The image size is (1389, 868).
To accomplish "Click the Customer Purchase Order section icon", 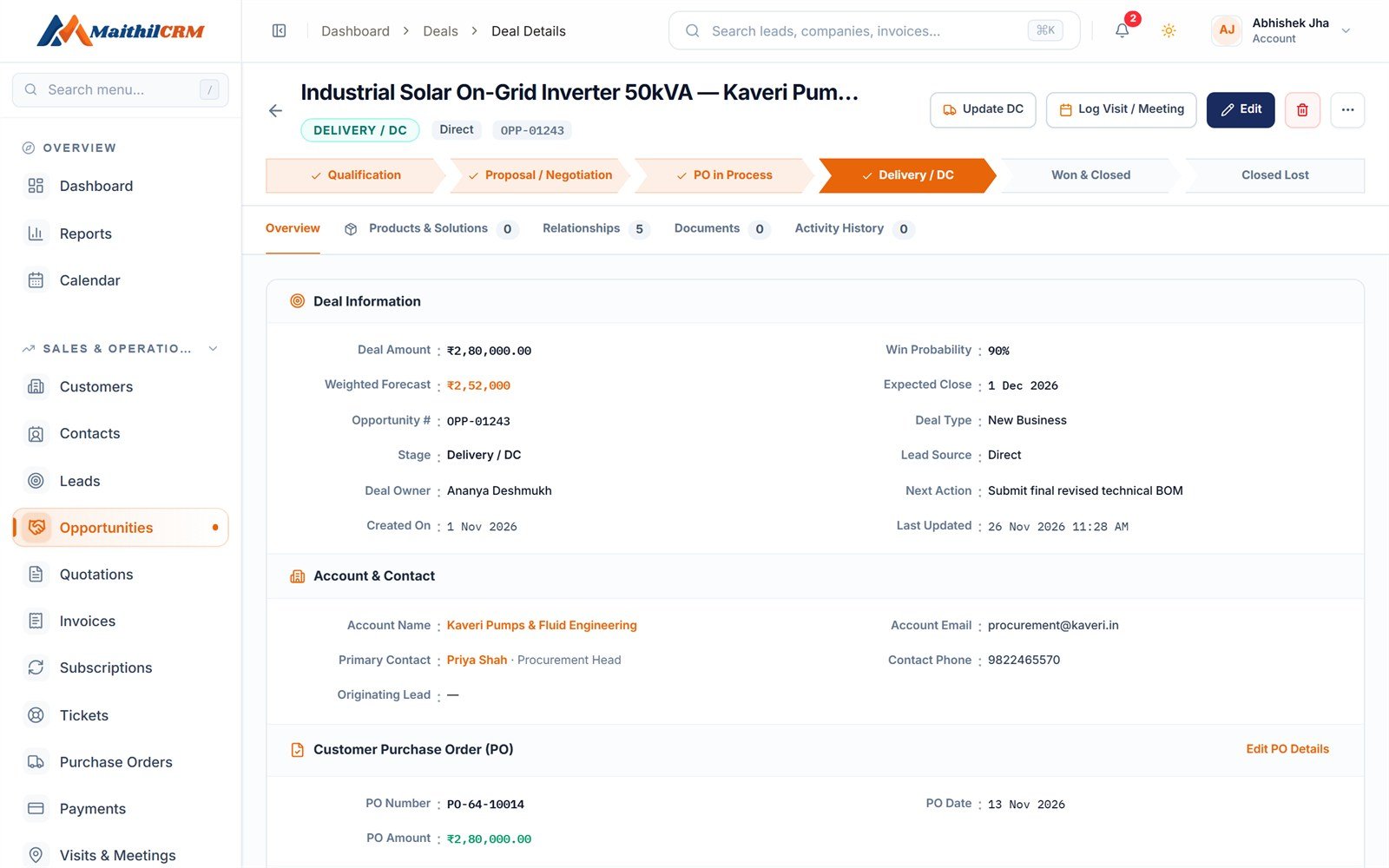I will tap(297, 750).
